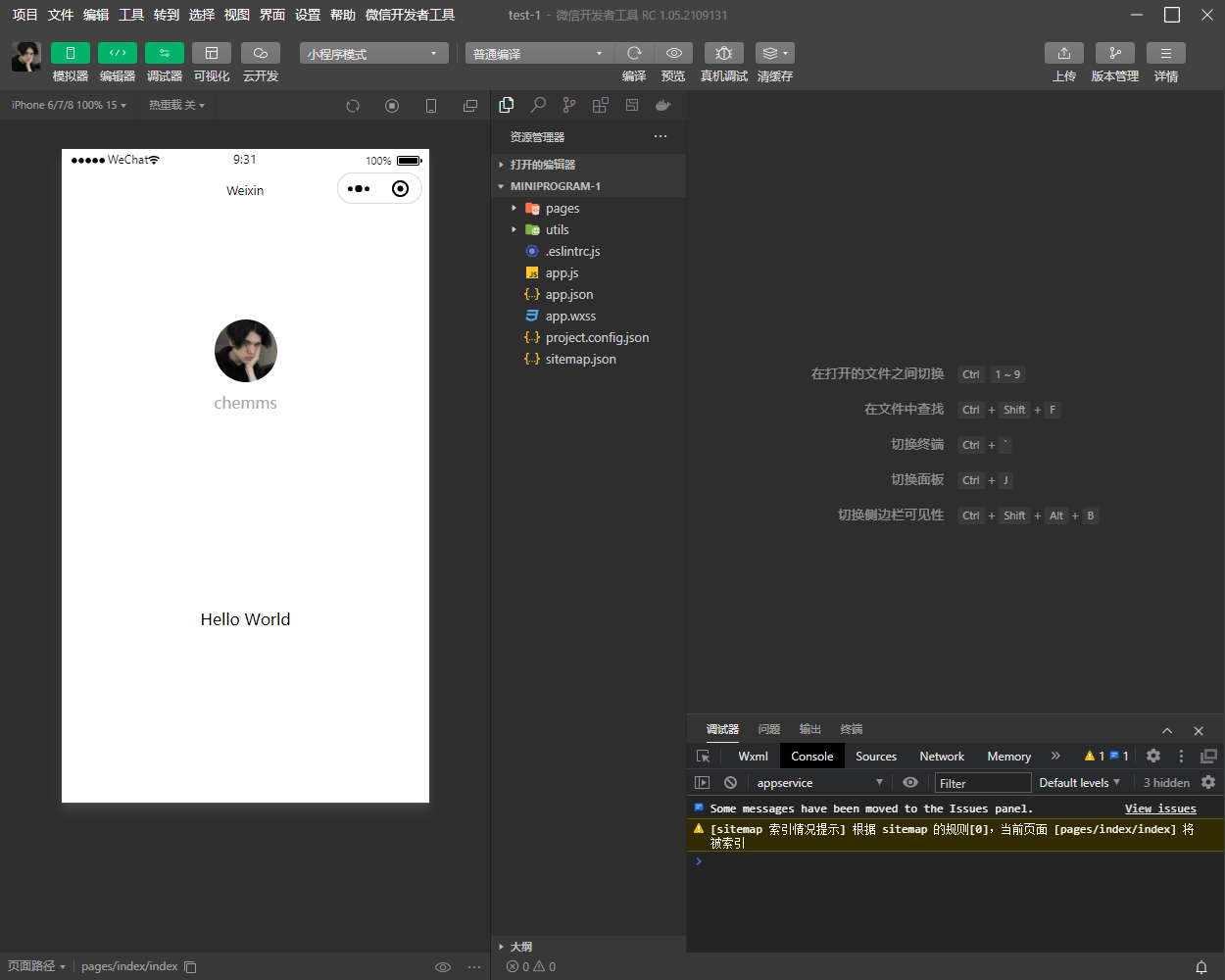Click the real device debug bug icon

pyautogui.click(x=723, y=53)
